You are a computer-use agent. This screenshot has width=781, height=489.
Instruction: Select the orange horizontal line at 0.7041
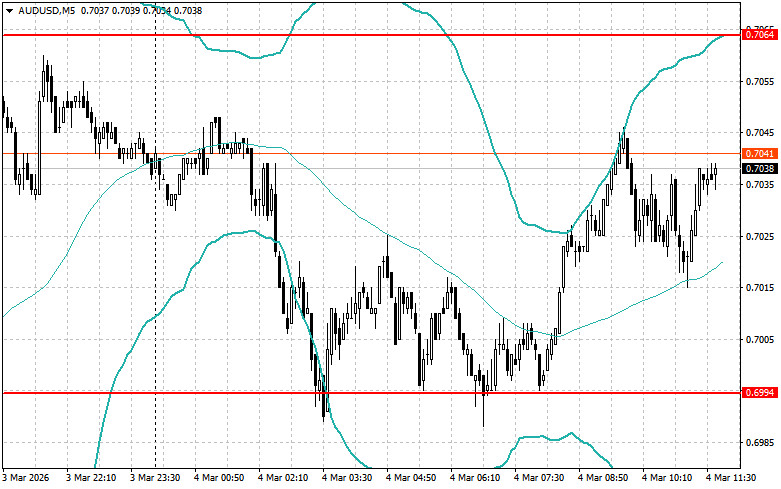tap(372, 153)
